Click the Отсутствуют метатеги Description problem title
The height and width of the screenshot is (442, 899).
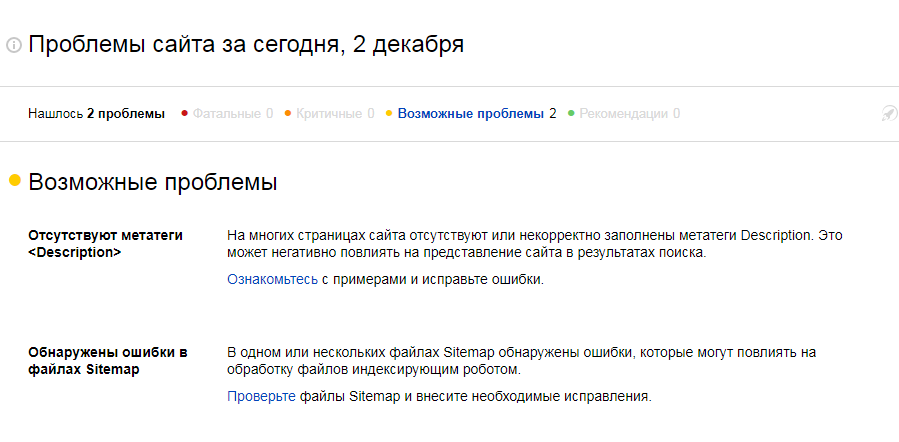[105, 244]
